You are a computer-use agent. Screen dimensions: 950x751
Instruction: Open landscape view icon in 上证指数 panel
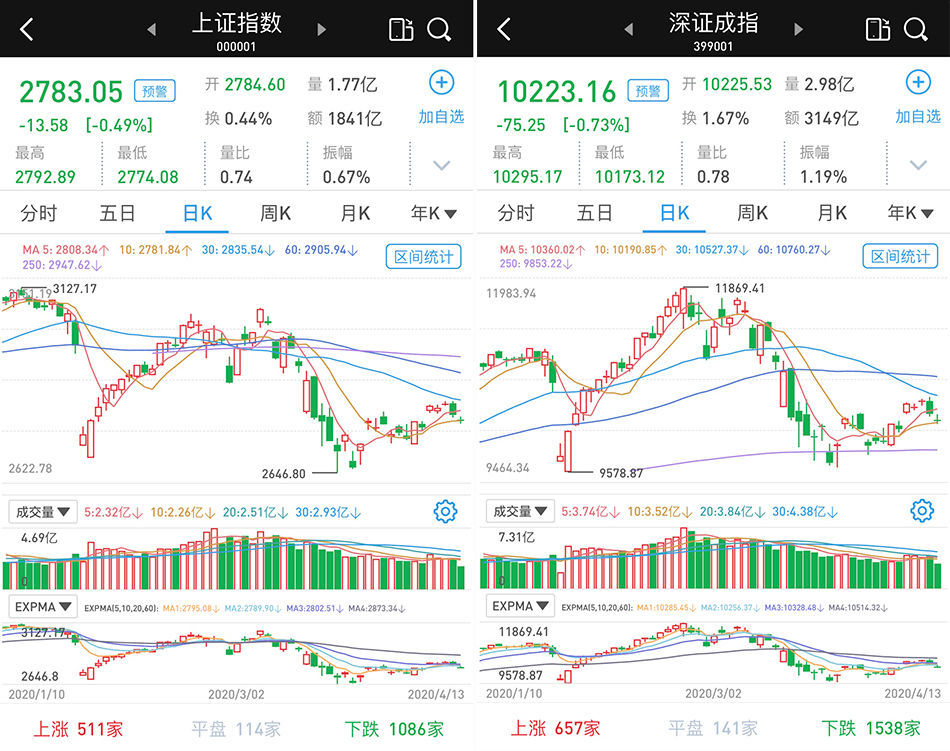point(401,29)
